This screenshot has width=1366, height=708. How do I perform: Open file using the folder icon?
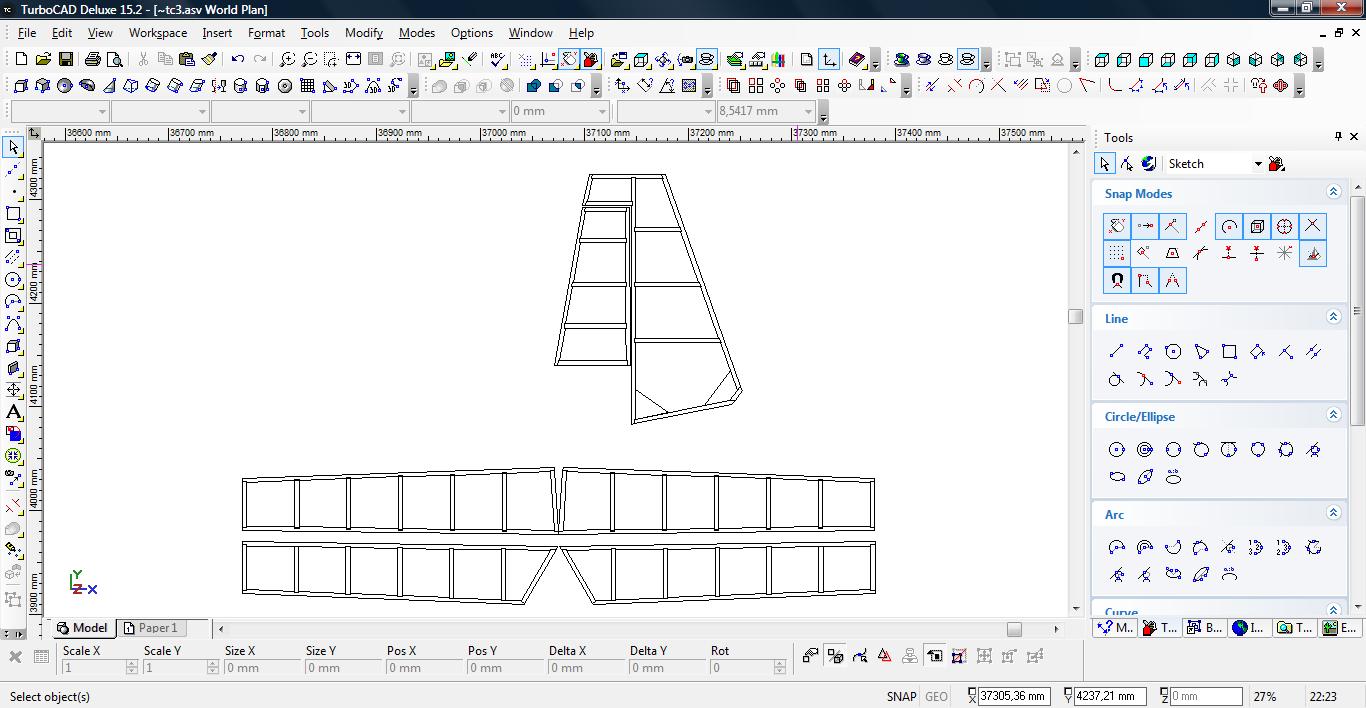pyautogui.click(x=43, y=60)
